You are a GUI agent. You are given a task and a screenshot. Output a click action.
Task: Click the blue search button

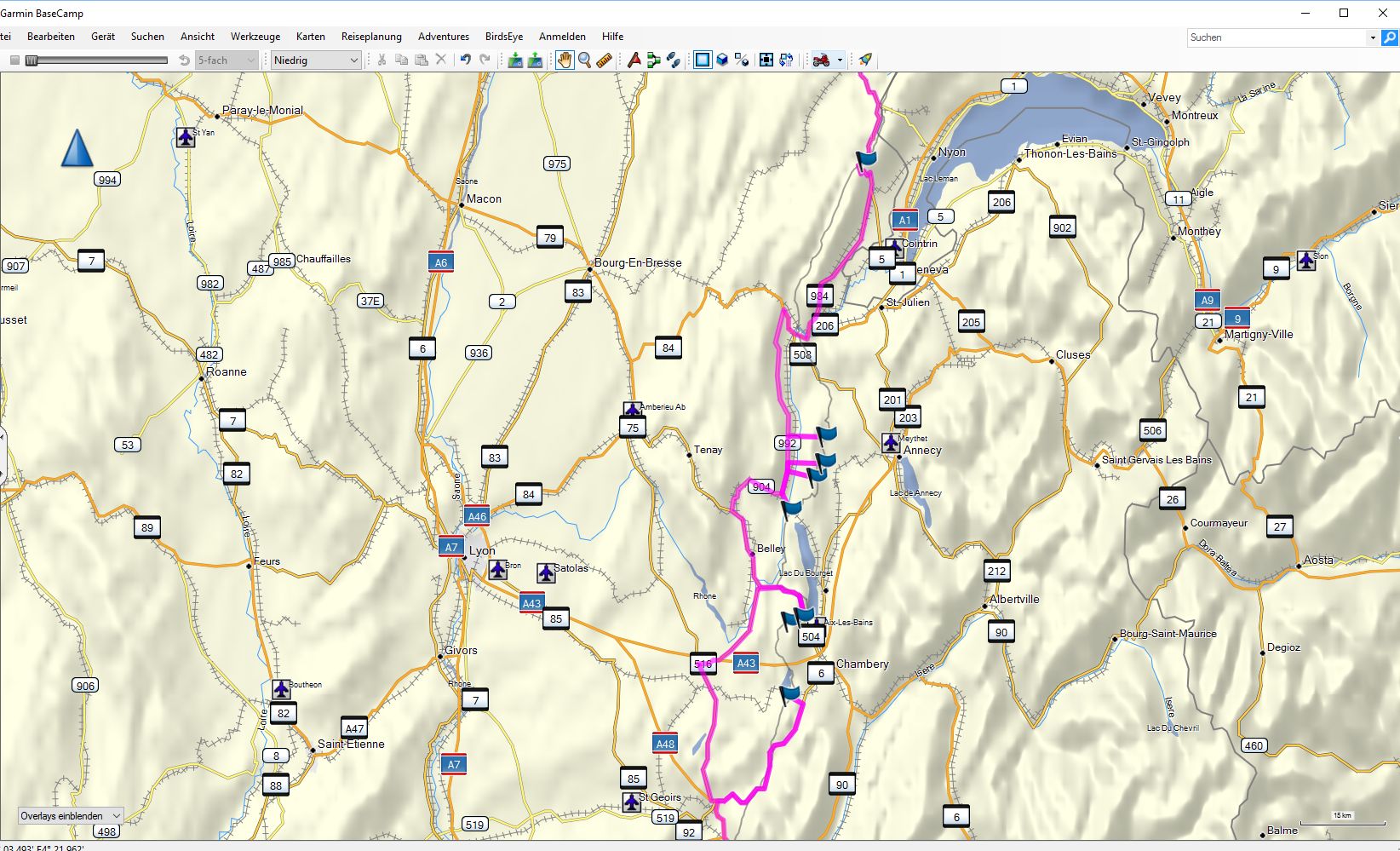pyautogui.click(x=1389, y=37)
